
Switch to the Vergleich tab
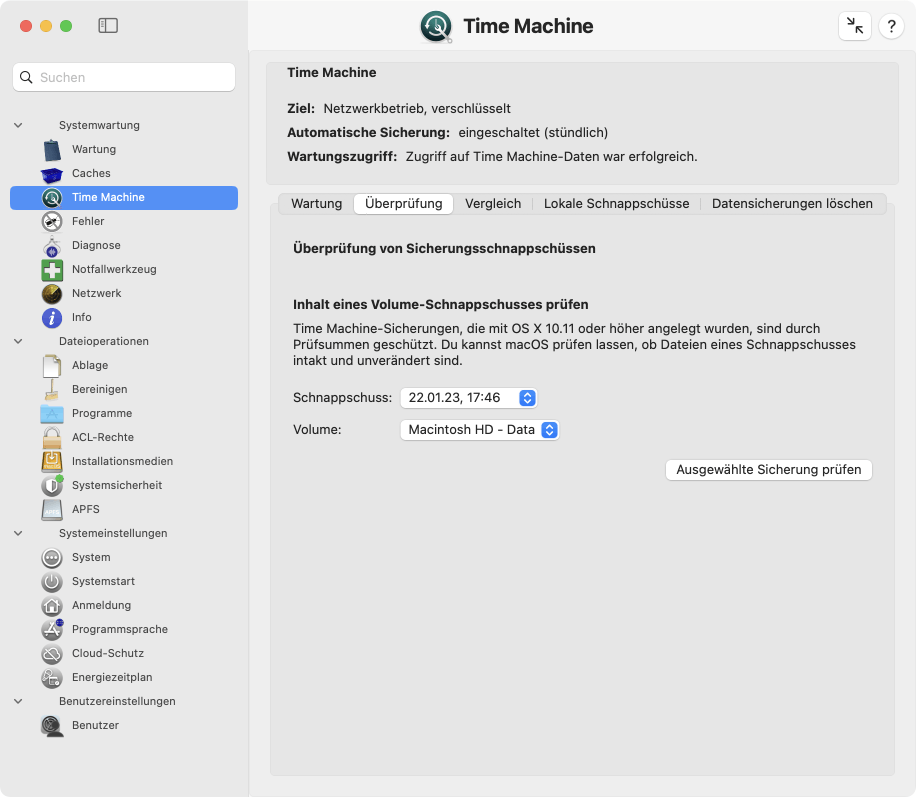click(493, 204)
